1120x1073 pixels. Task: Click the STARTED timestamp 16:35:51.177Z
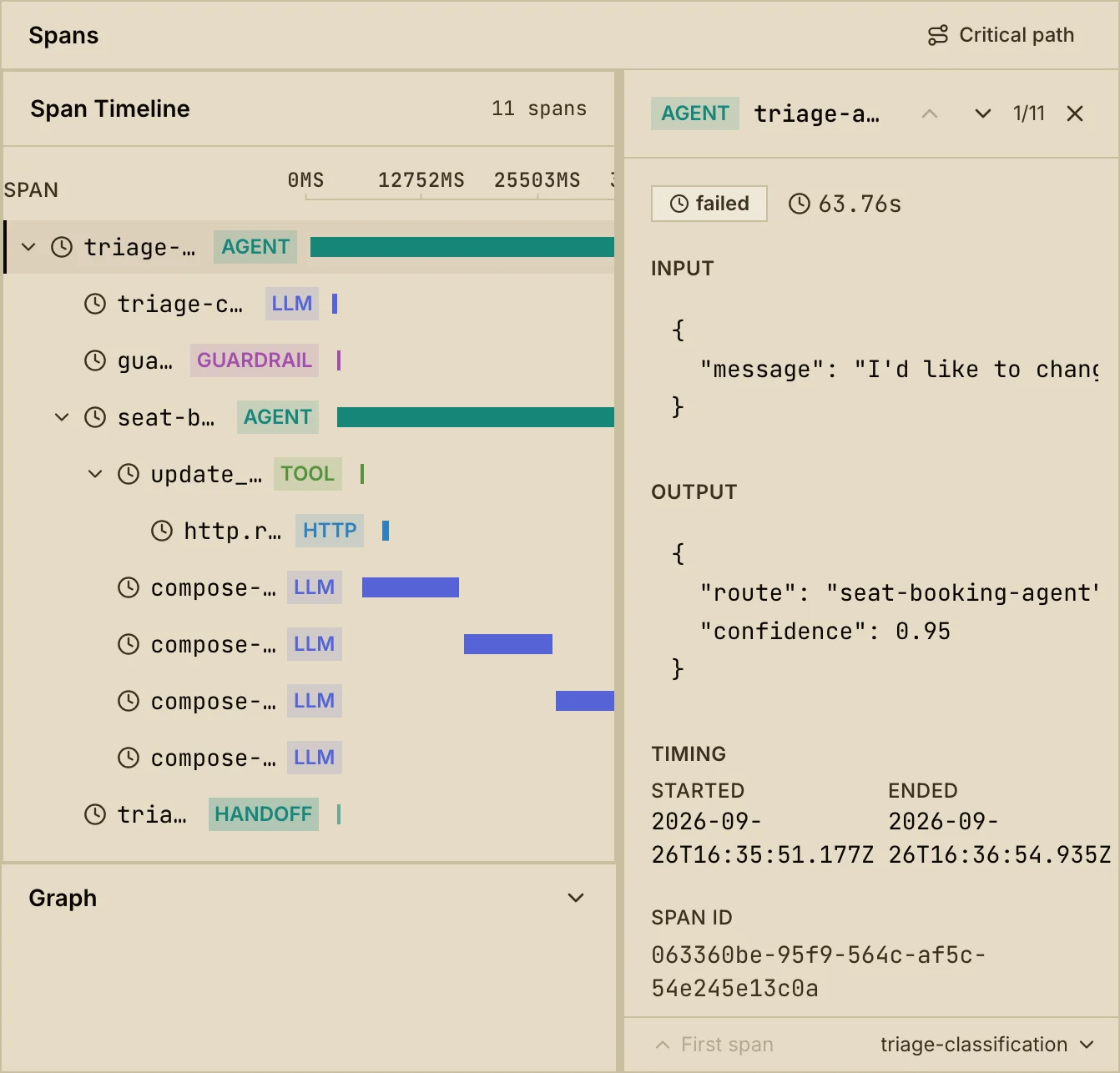pos(762,838)
